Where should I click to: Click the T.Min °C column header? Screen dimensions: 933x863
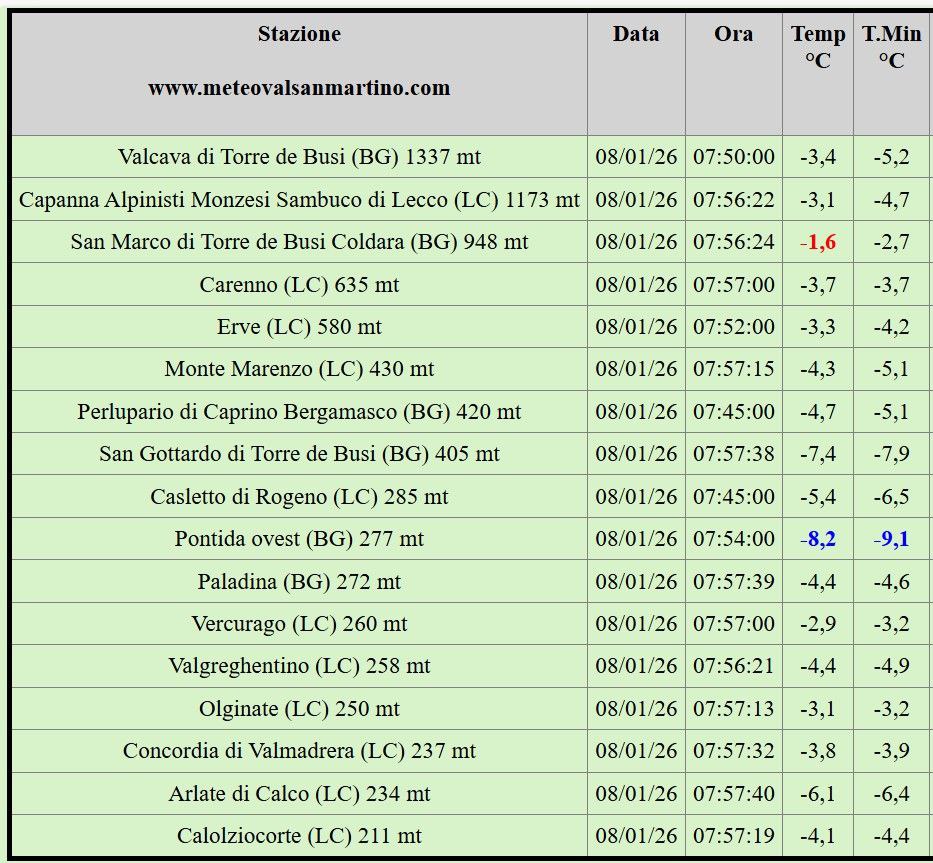pyautogui.click(x=891, y=47)
